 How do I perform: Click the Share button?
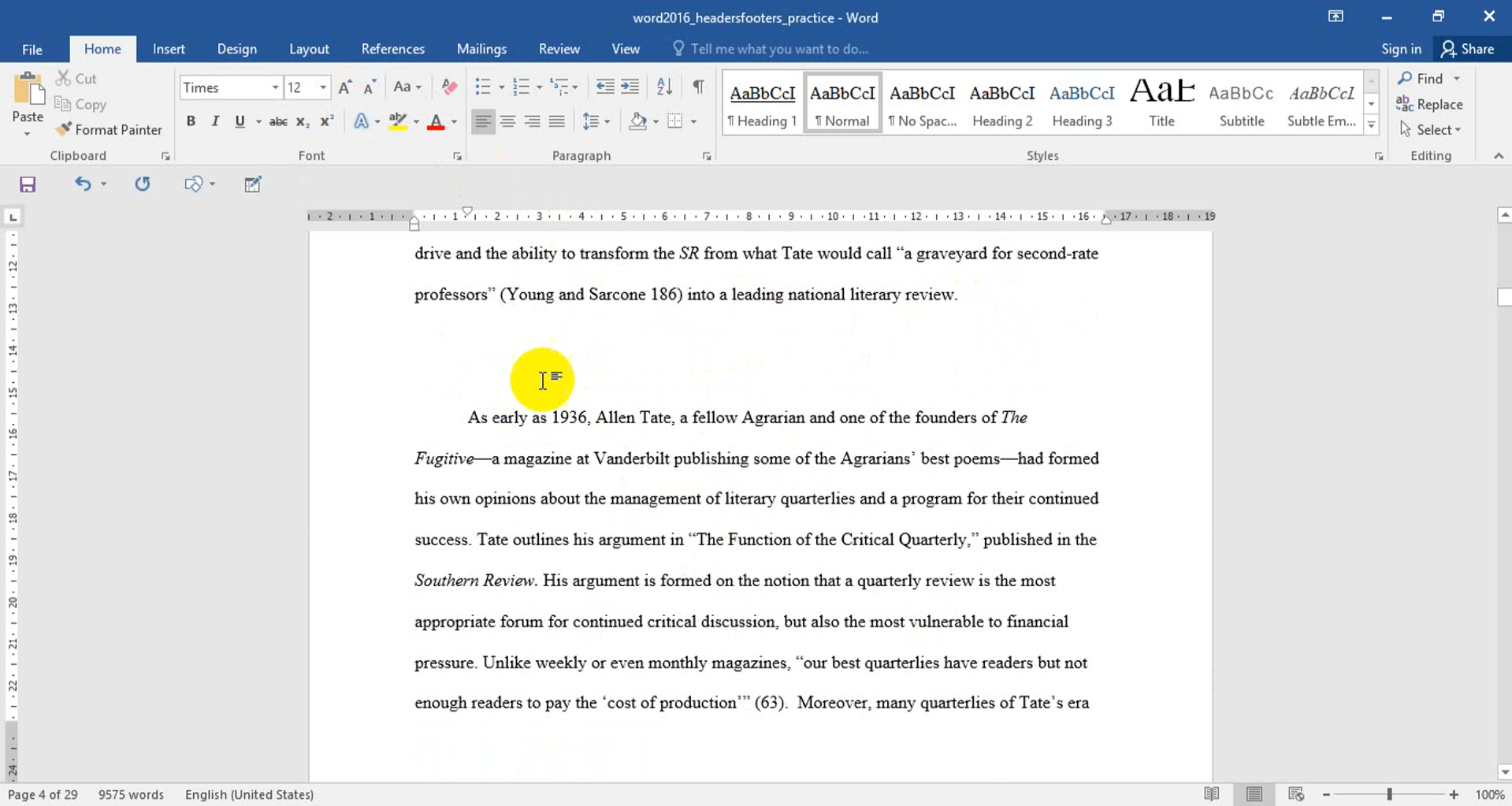[x=1468, y=49]
